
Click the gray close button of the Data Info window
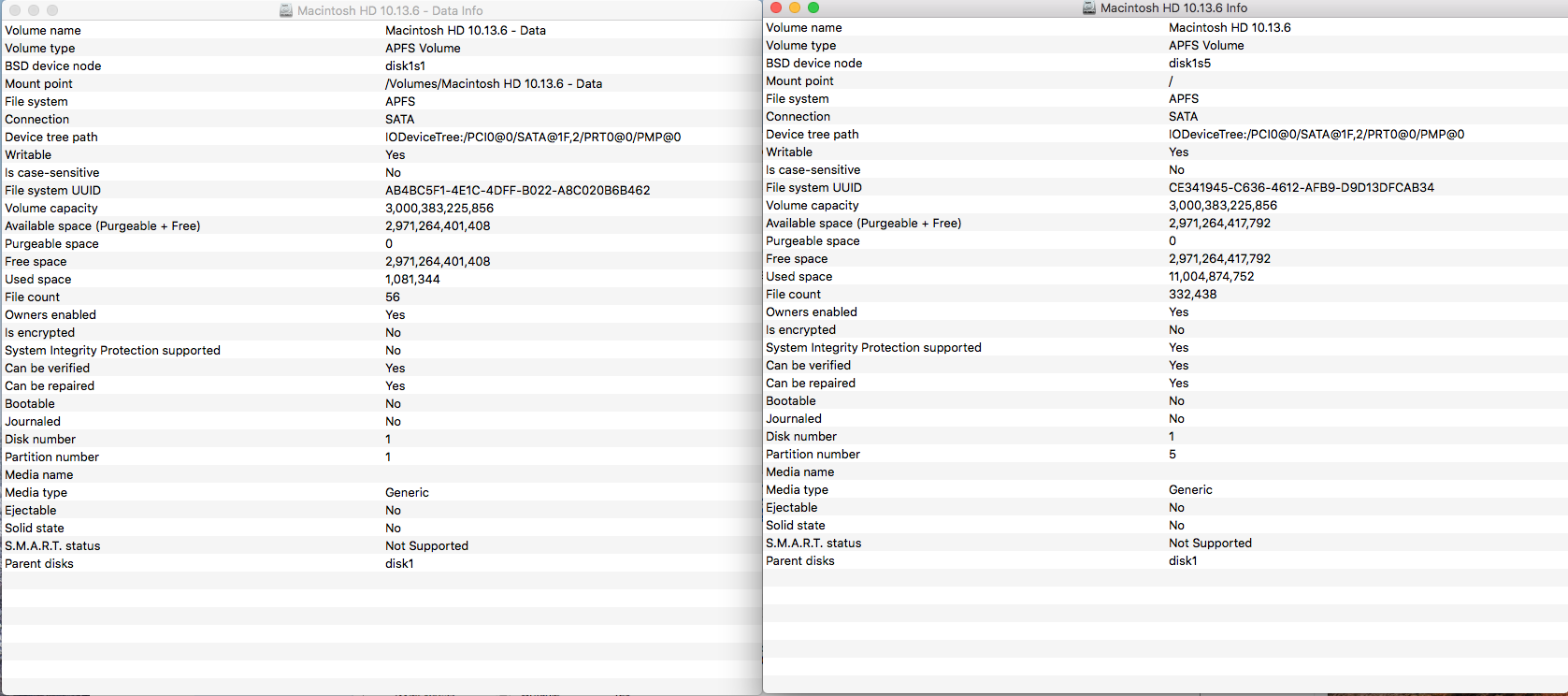coord(15,10)
